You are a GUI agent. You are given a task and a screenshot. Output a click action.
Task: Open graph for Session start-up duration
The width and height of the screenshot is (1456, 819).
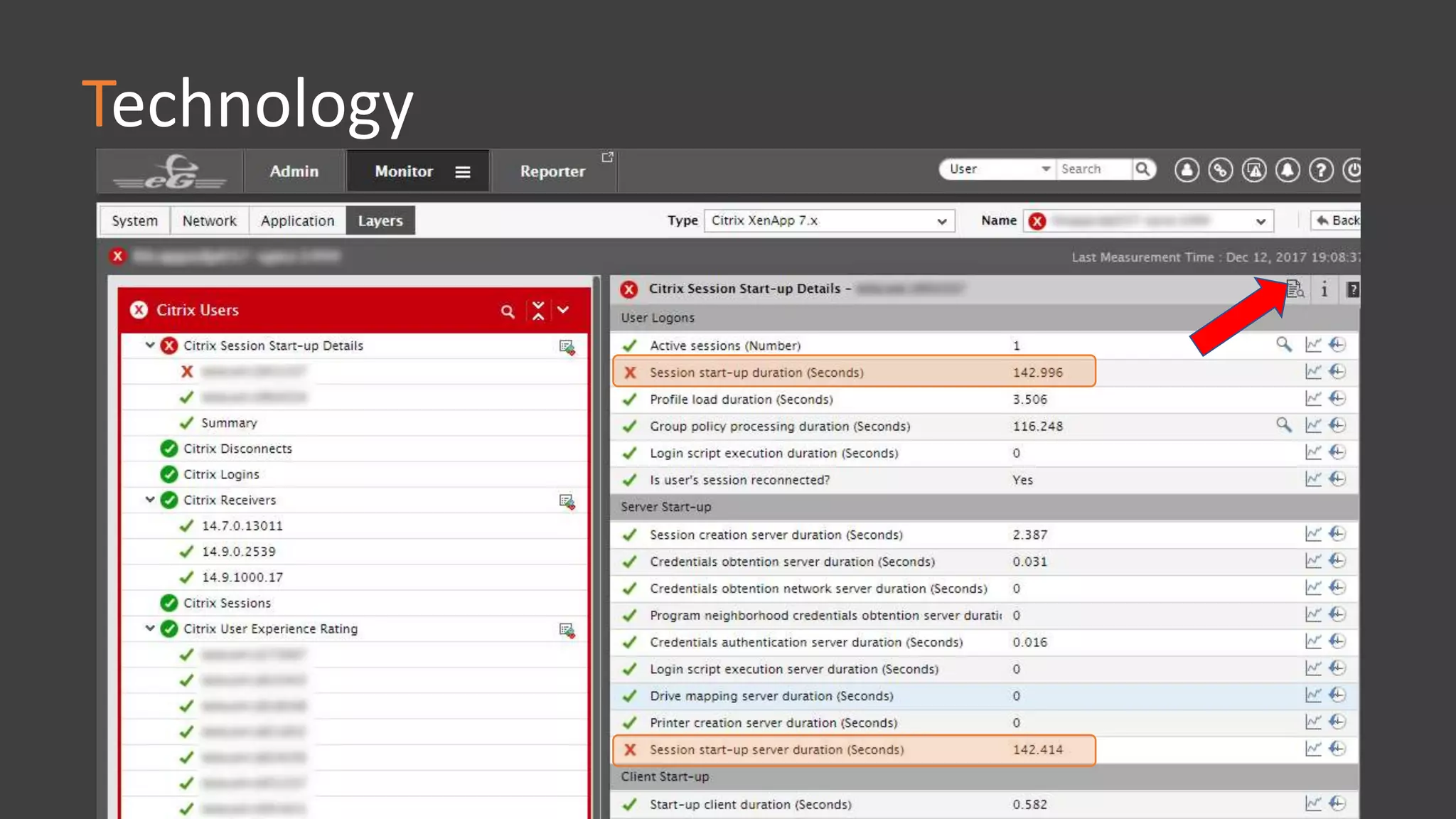pyautogui.click(x=1312, y=372)
